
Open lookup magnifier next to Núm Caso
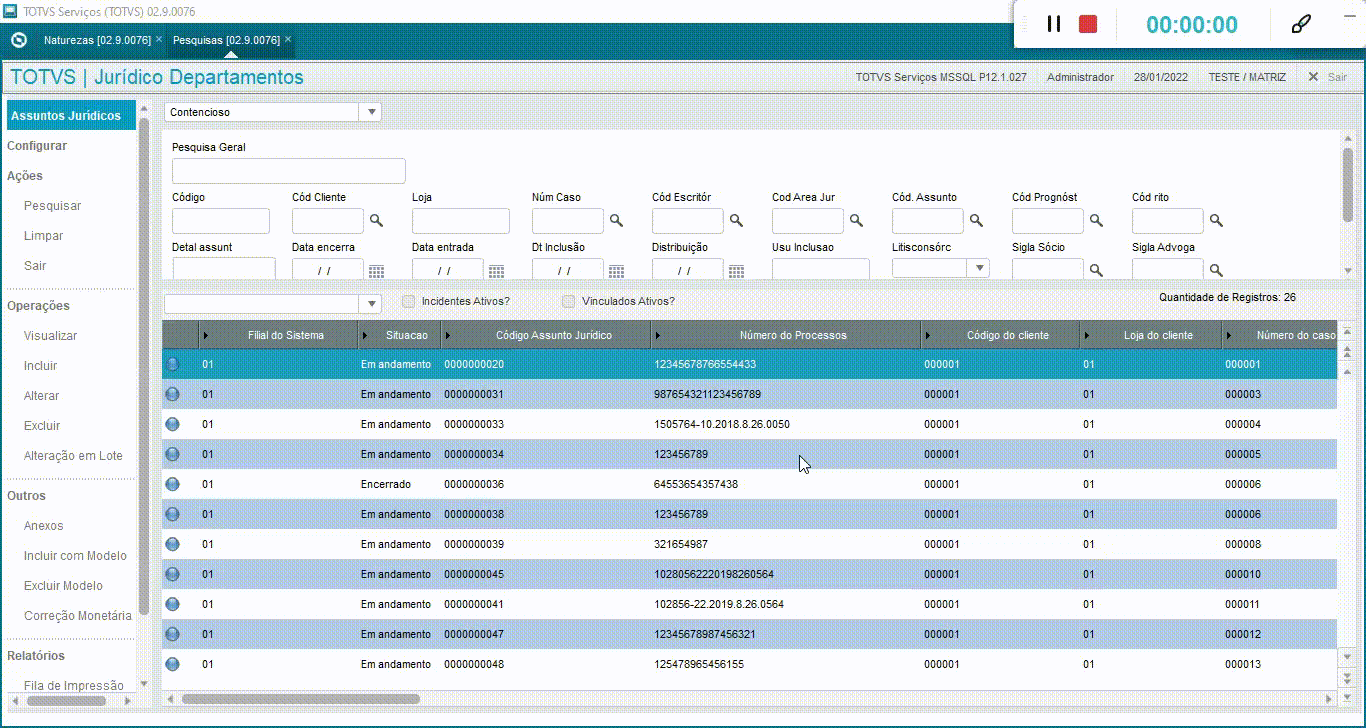[617, 221]
